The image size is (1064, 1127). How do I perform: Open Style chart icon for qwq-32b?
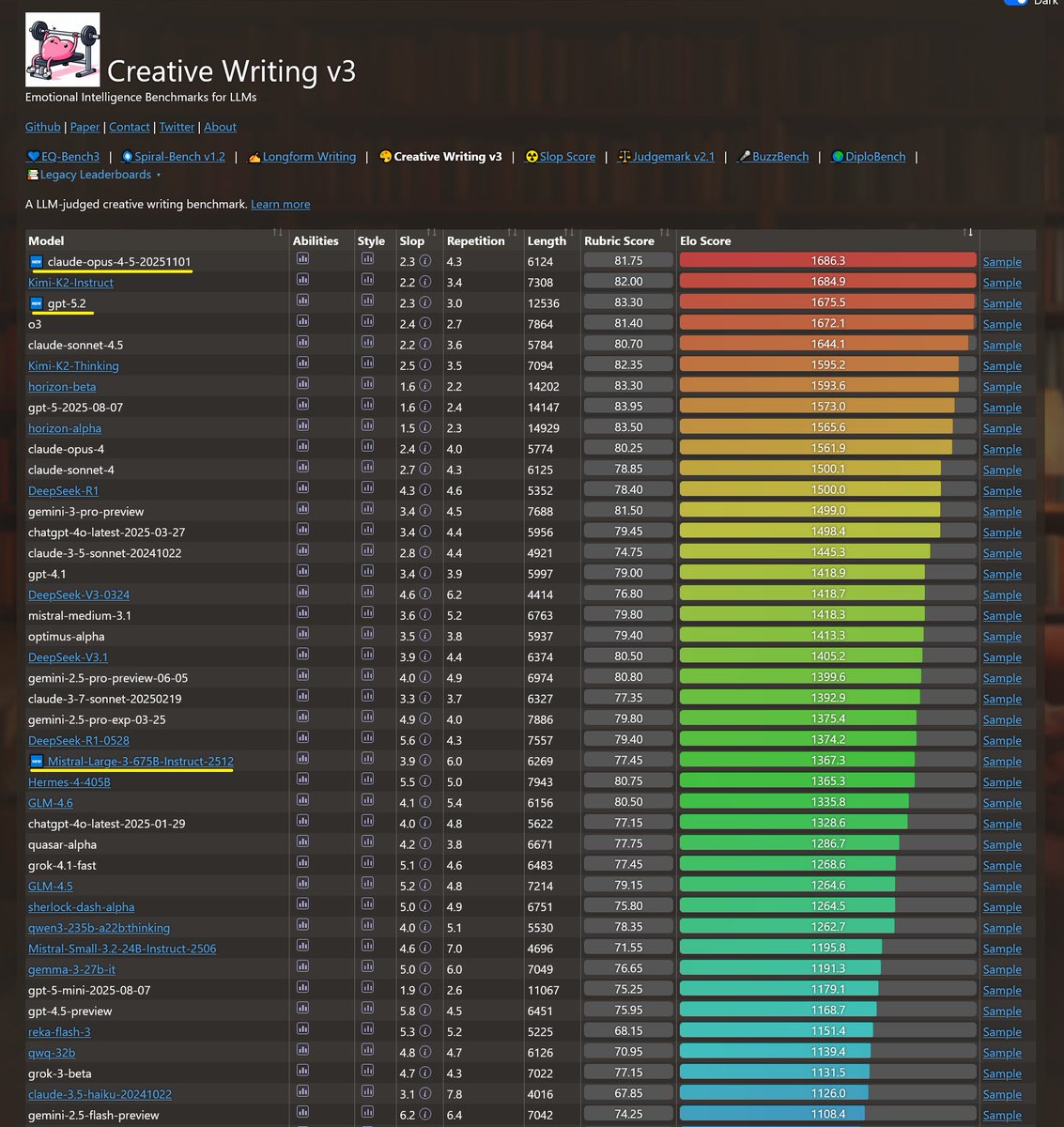click(x=367, y=1050)
